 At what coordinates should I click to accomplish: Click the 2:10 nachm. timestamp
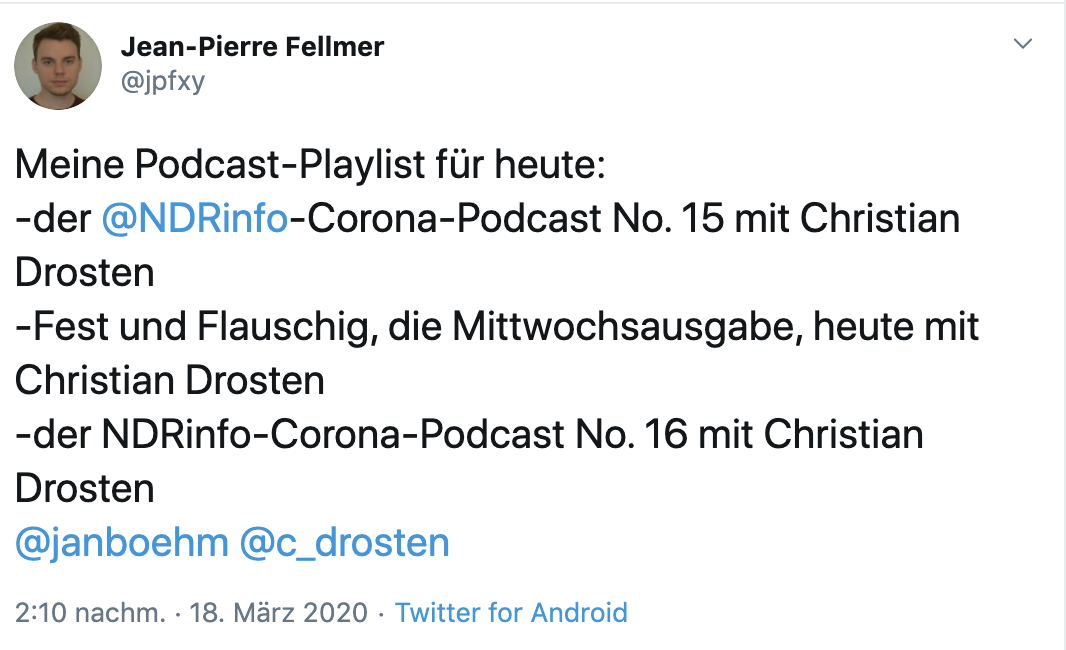click(x=90, y=612)
